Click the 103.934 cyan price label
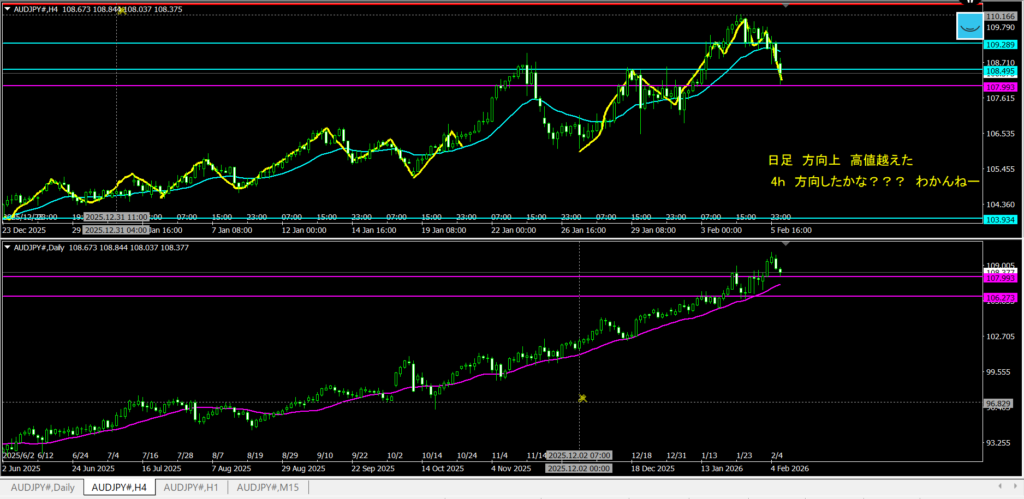 coord(1001,219)
